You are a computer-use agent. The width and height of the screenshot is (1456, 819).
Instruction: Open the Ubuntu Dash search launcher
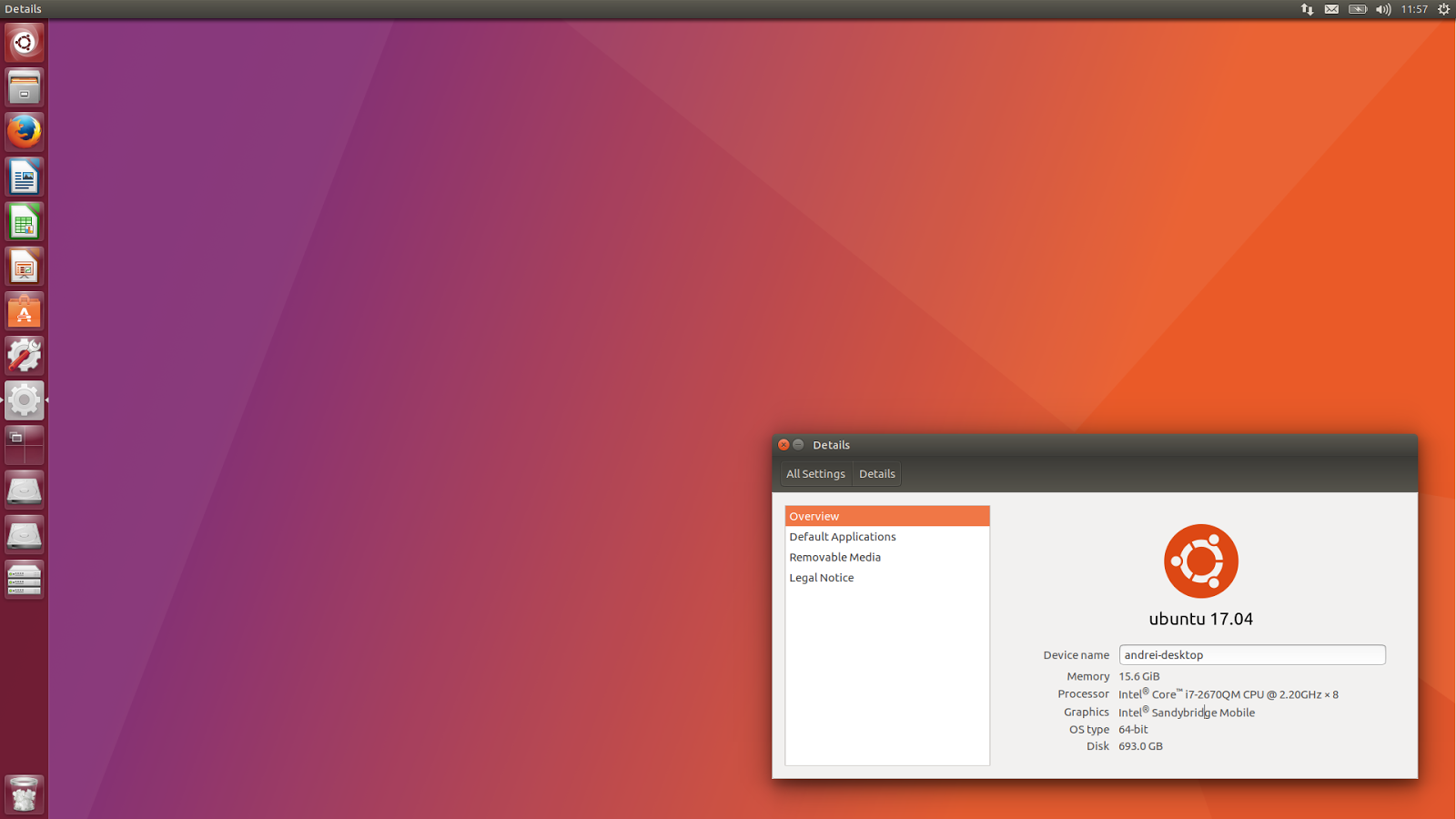[24, 43]
